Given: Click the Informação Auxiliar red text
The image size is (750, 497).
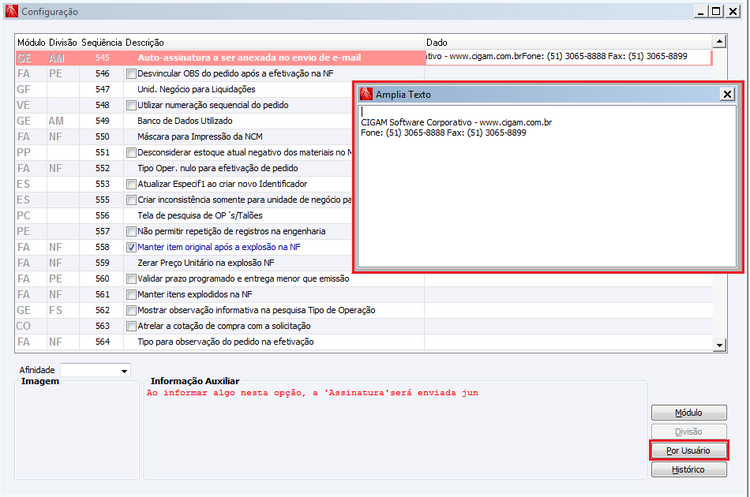Looking at the screenshot, I should [312, 393].
